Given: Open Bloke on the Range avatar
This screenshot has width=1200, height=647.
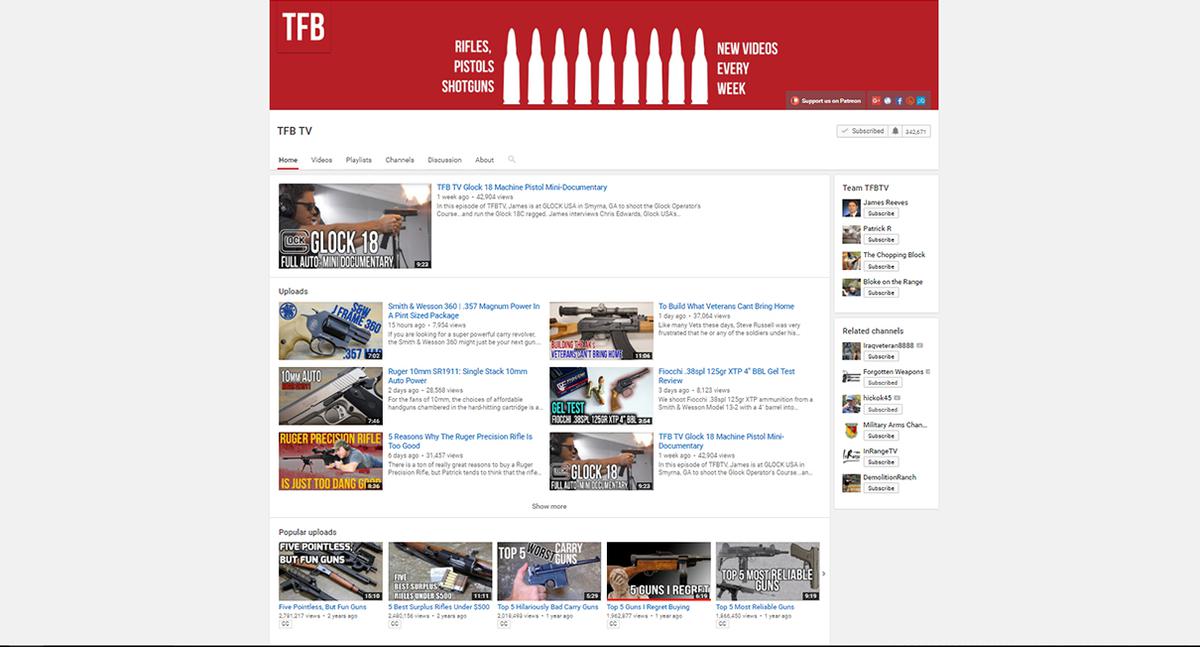Looking at the screenshot, I should pos(851,287).
